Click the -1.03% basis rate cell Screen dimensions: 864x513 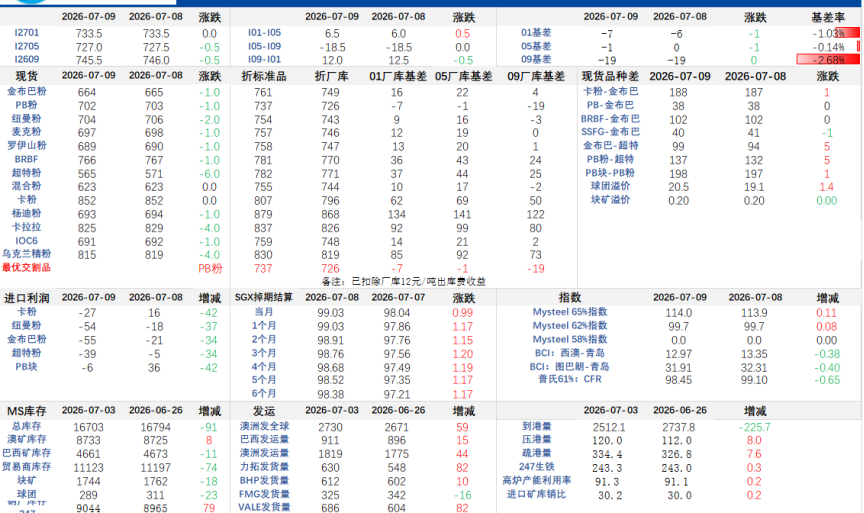(x=828, y=33)
